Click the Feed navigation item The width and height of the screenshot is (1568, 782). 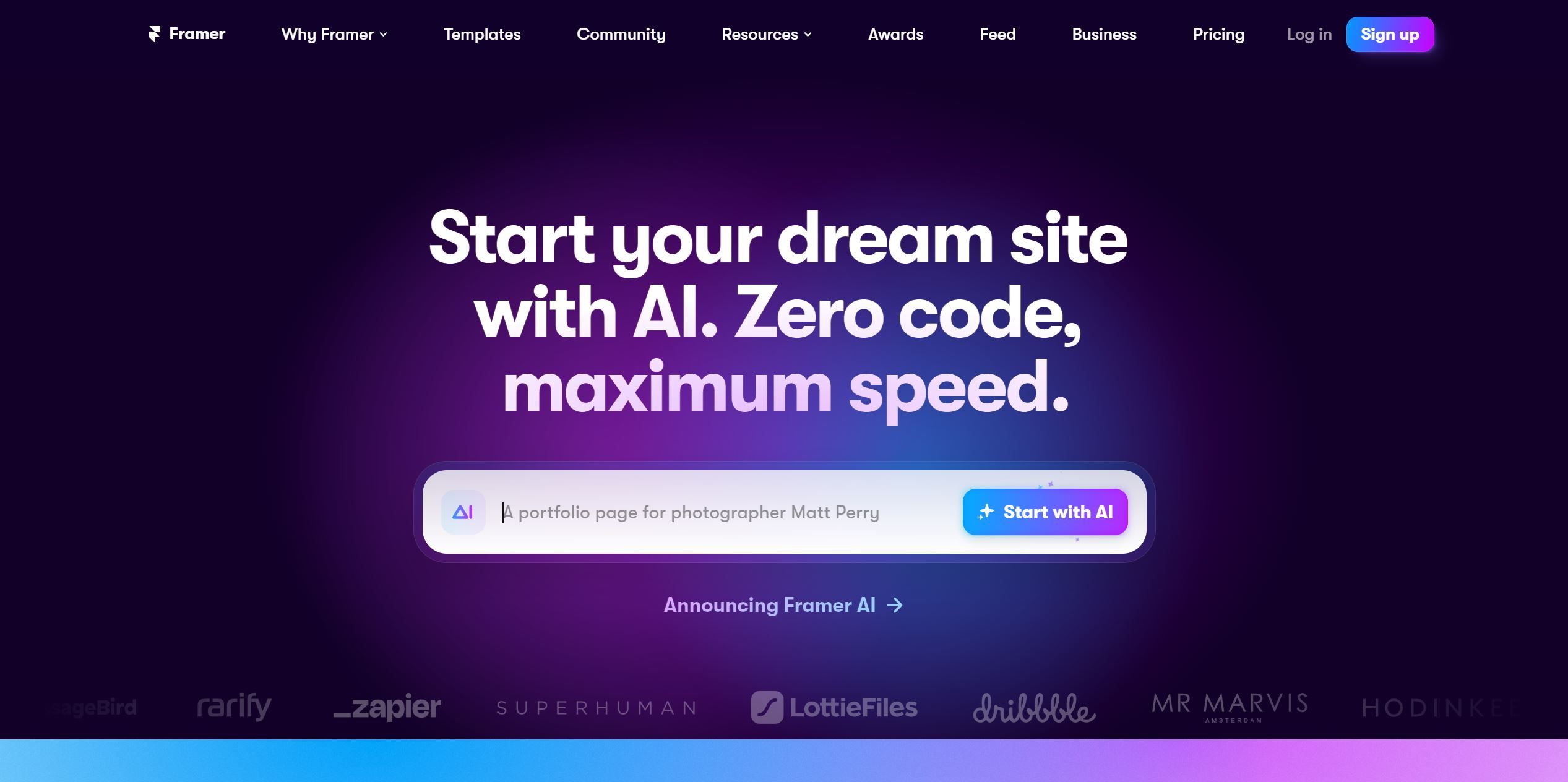tap(998, 34)
